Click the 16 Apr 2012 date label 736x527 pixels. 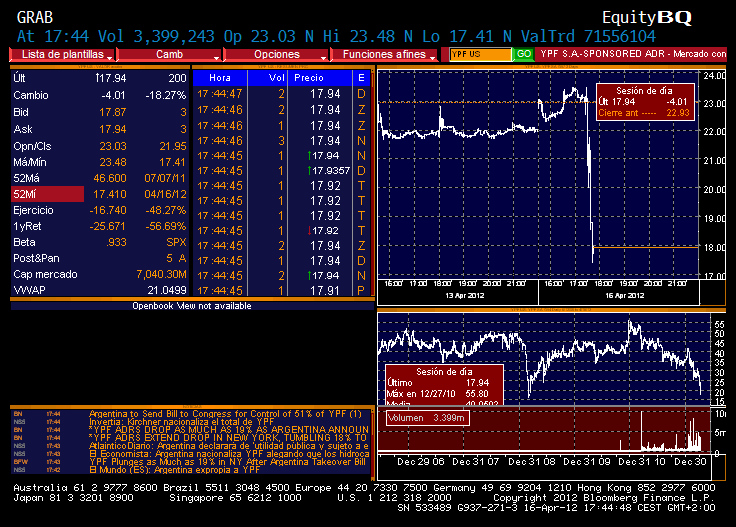click(x=625, y=296)
